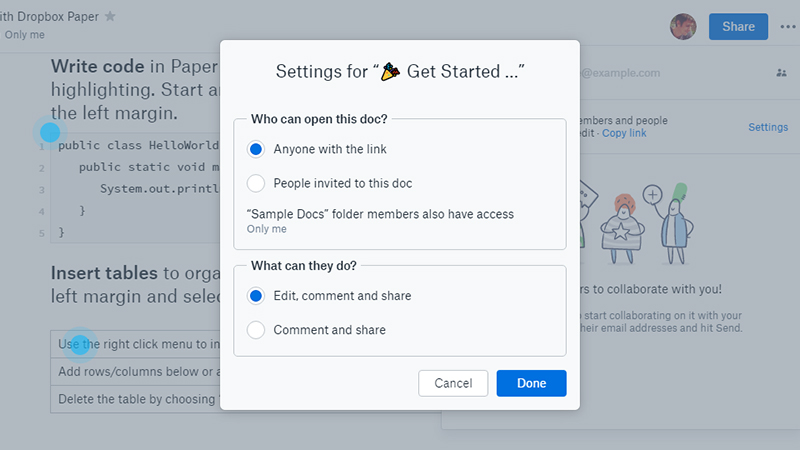Click the Done button
This screenshot has height=450, width=800.
(x=531, y=383)
